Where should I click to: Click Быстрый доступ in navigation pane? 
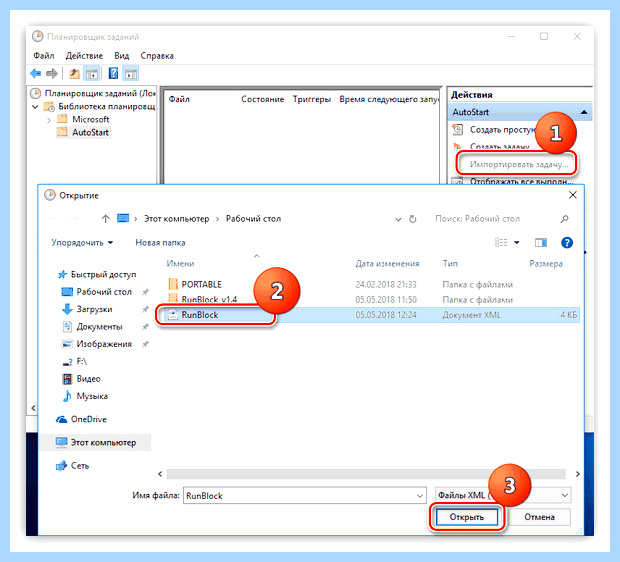tap(103, 274)
